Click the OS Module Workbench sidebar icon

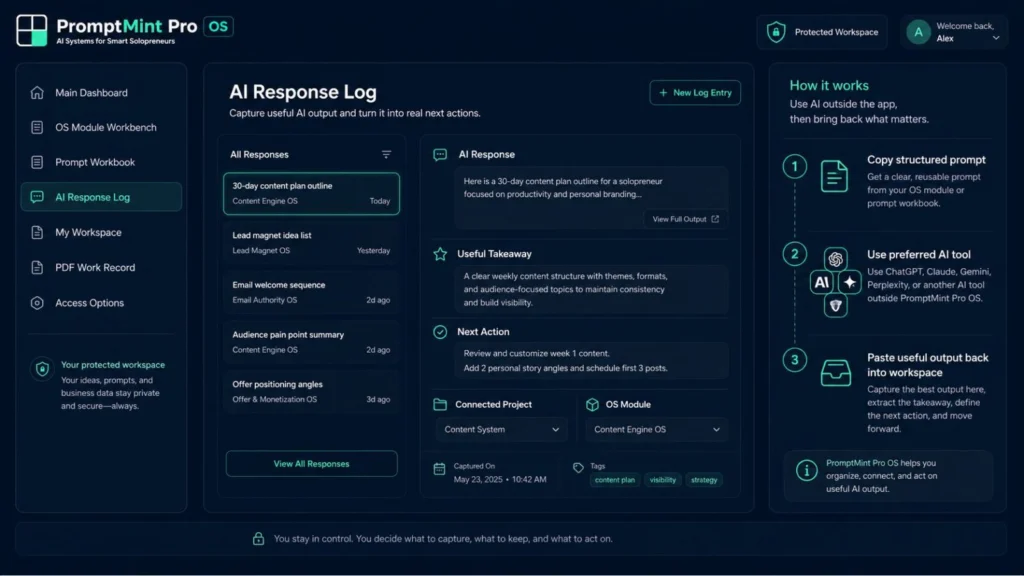pyautogui.click(x=37, y=127)
